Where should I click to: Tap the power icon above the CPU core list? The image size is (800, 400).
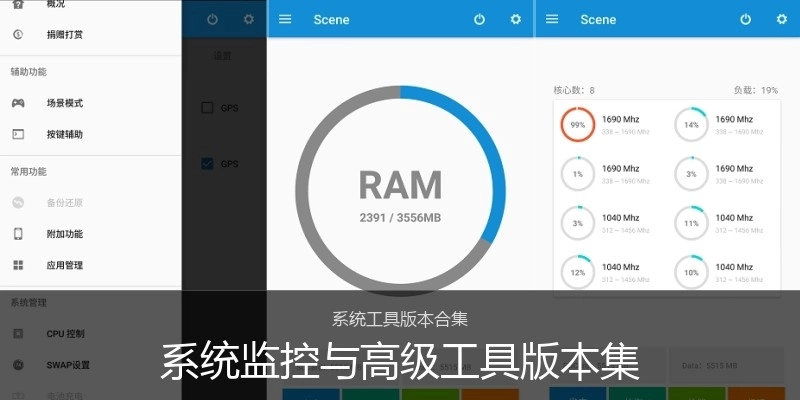[x=746, y=19]
